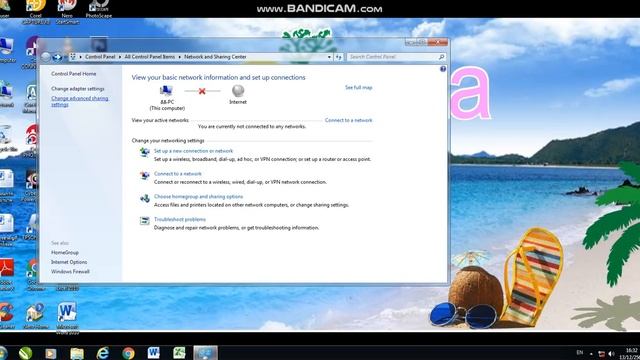The width and height of the screenshot is (640, 360).
Task: Open Corel desktop shortcut at top
Action: (x=36, y=11)
